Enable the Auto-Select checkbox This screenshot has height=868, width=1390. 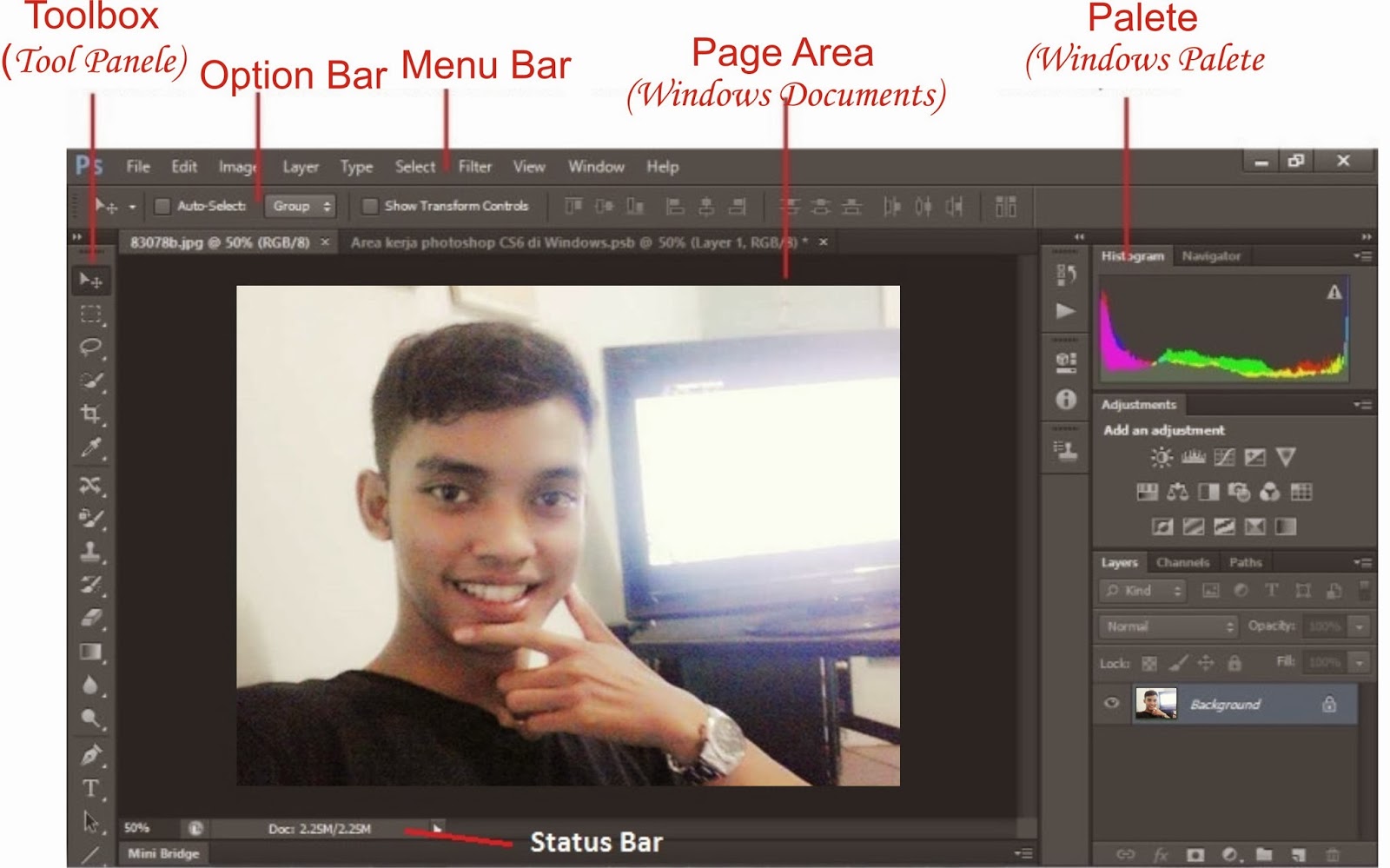click(162, 206)
